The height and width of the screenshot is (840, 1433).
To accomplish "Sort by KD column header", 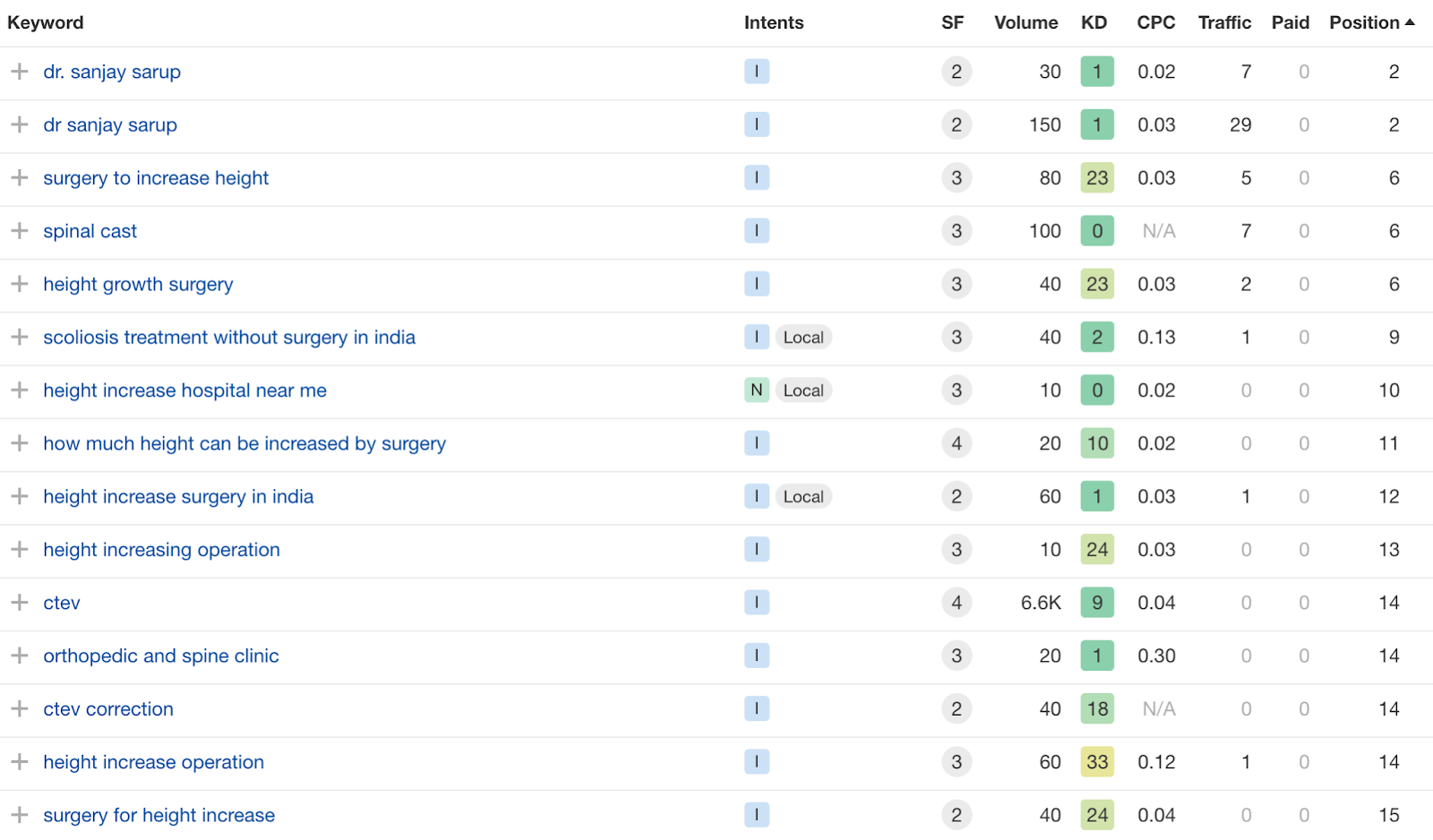I will pos(1094,22).
